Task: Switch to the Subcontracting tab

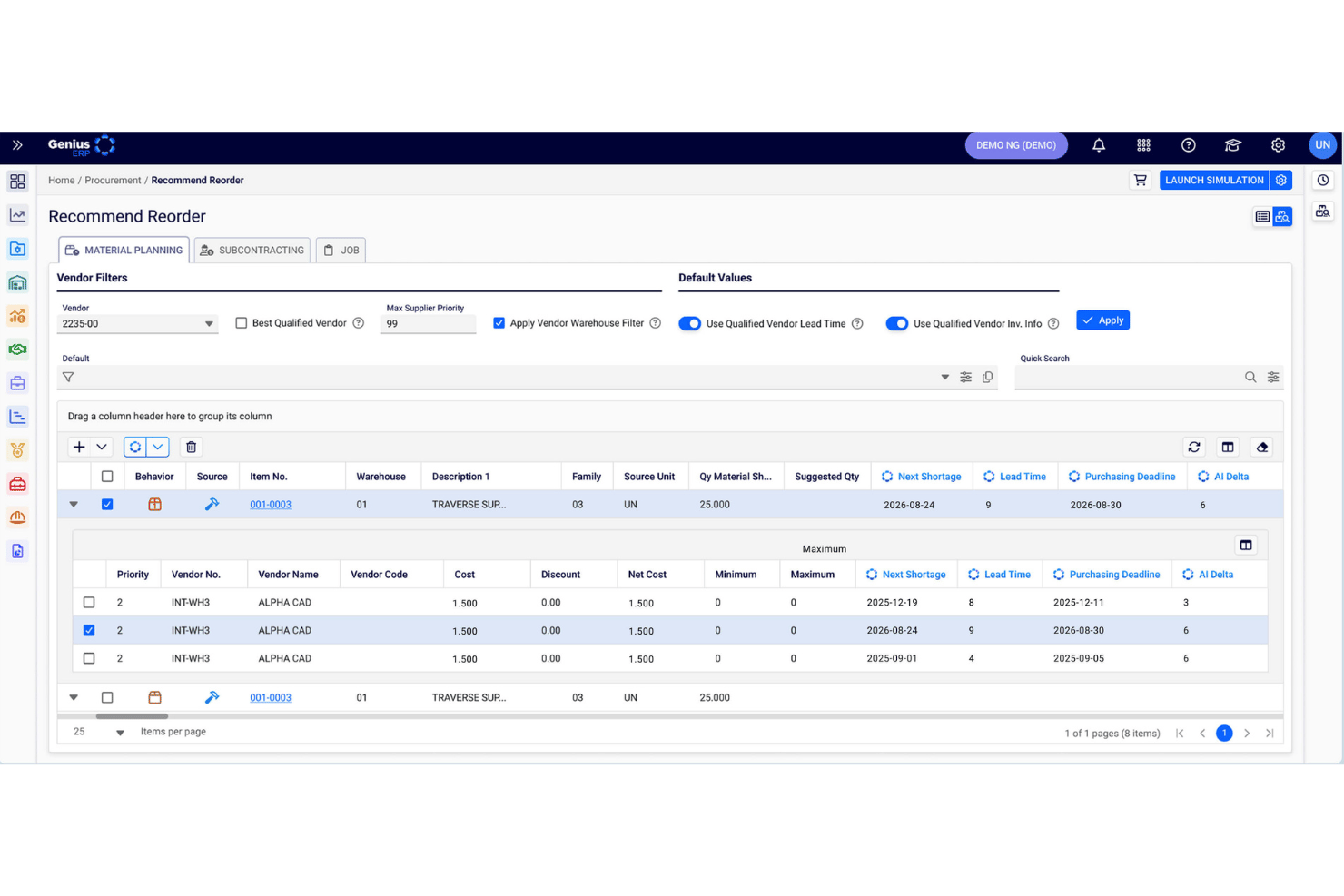Action: click(x=252, y=251)
